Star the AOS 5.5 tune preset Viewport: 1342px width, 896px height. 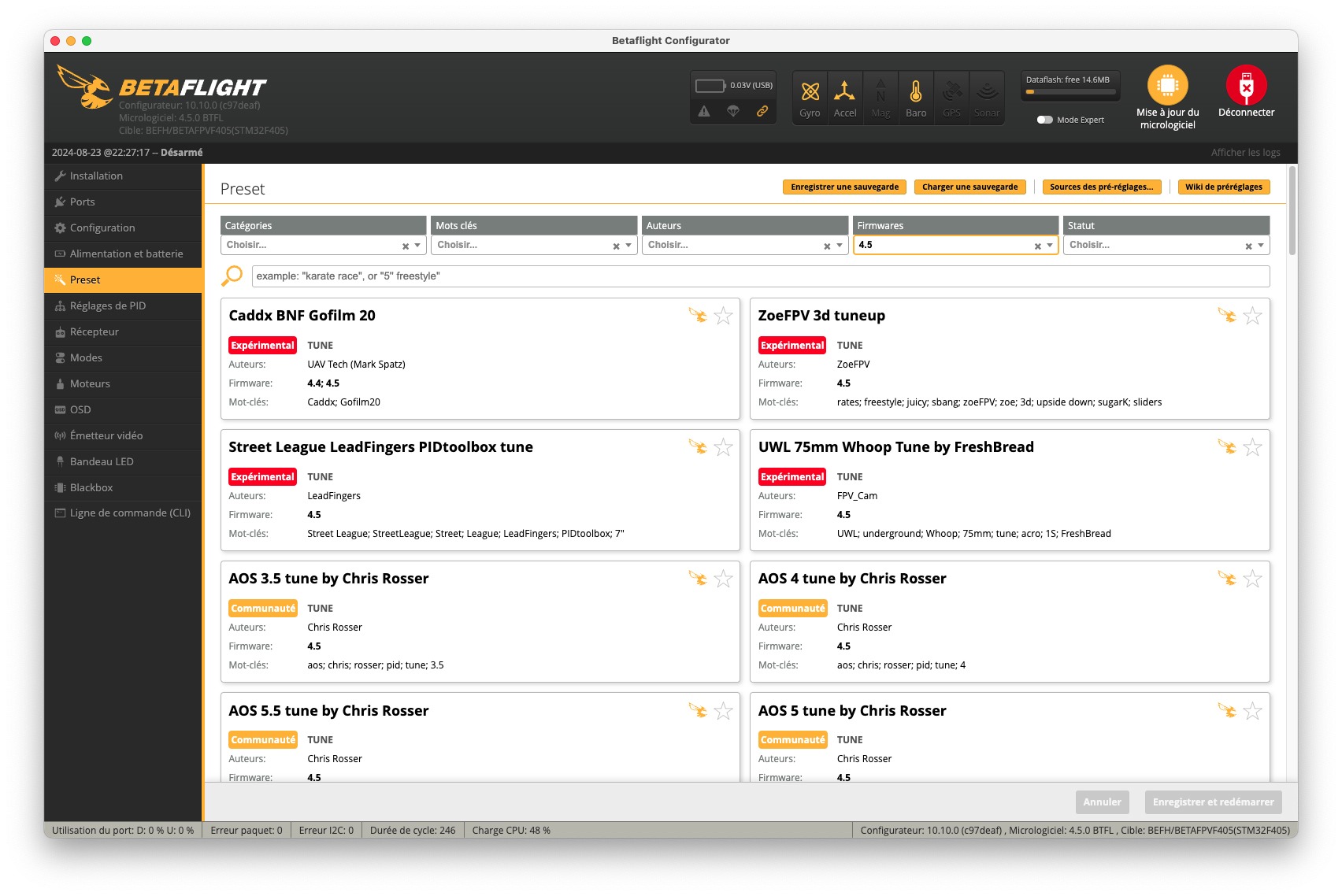coord(723,711)
